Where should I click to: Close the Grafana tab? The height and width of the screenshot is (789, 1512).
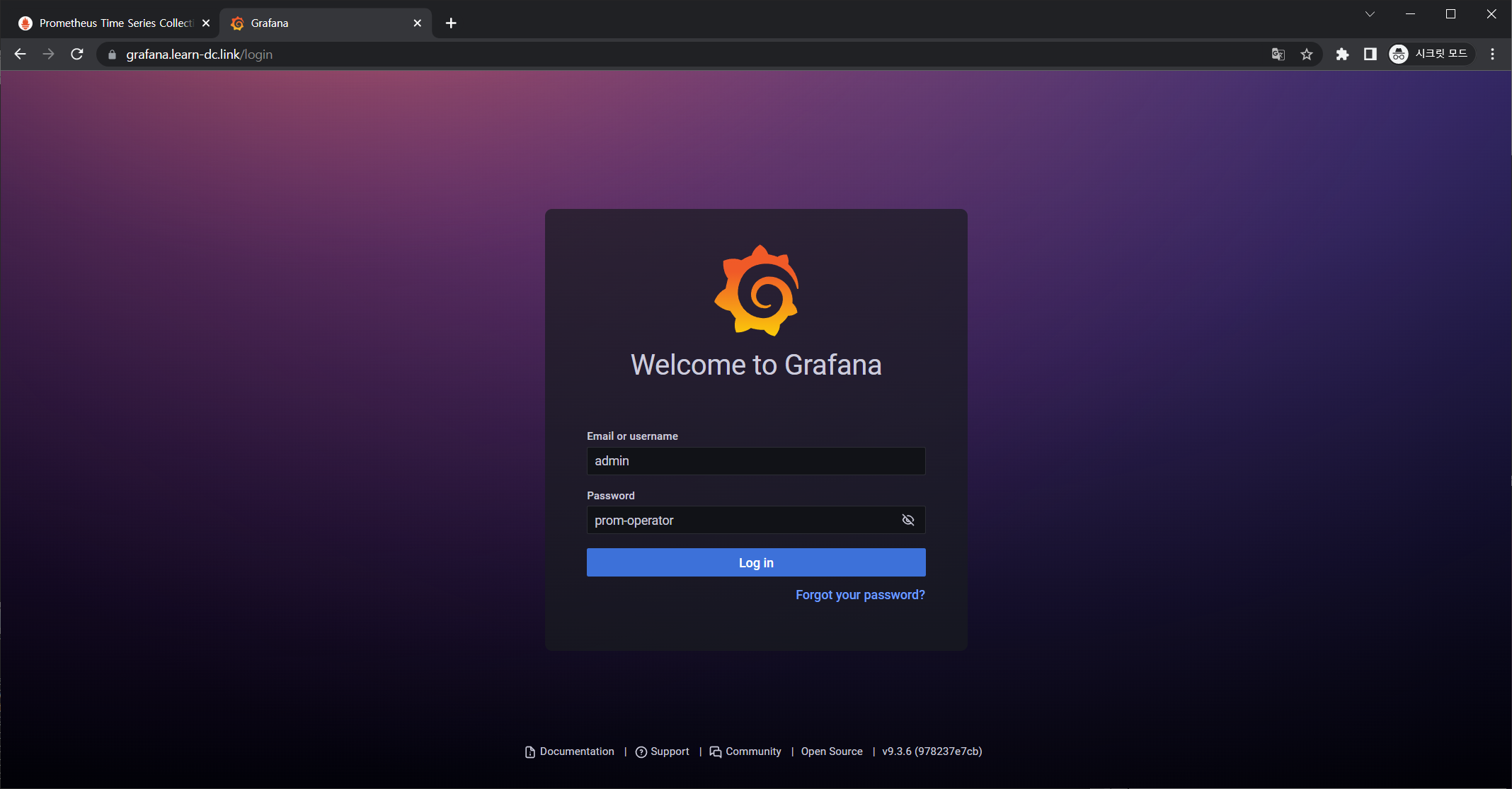coord(417,23)
